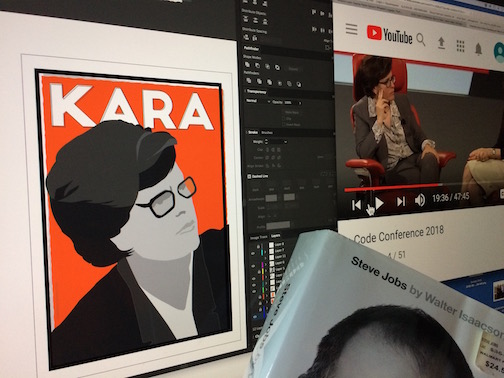Select projecting cap in Stroke panel
Image resolution: width=504 pixels, height=378 pixels.
[278, 150]
